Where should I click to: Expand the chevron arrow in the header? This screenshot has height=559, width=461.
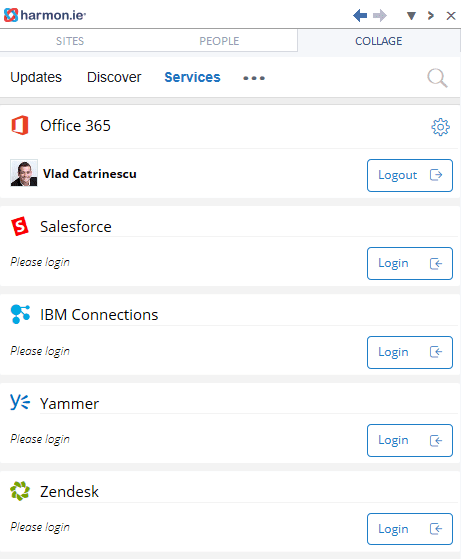431,15
